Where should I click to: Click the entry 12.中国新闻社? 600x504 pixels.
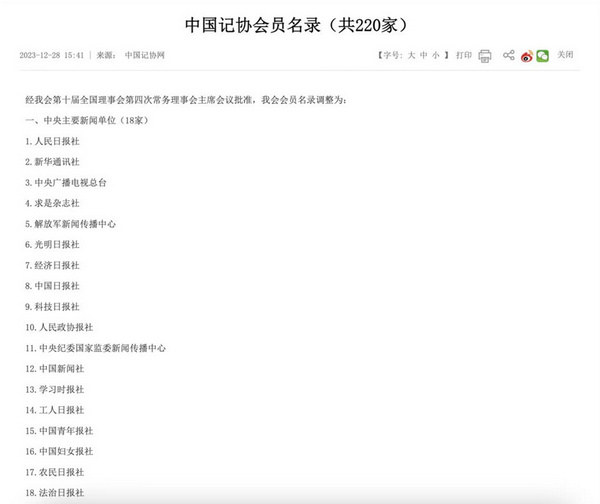pos(55,369)
